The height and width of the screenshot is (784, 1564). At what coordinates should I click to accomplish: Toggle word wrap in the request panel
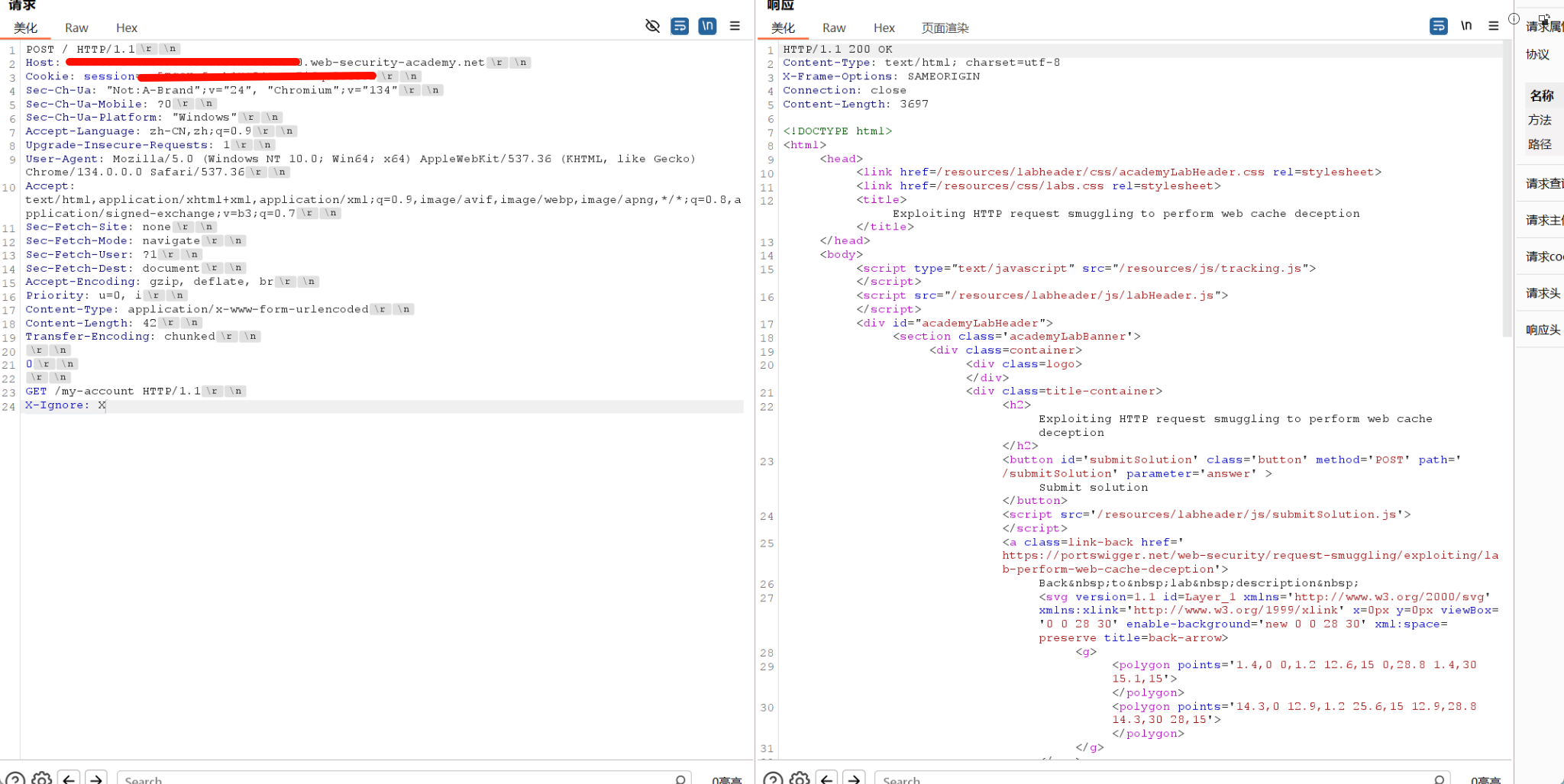click(680, 26)
